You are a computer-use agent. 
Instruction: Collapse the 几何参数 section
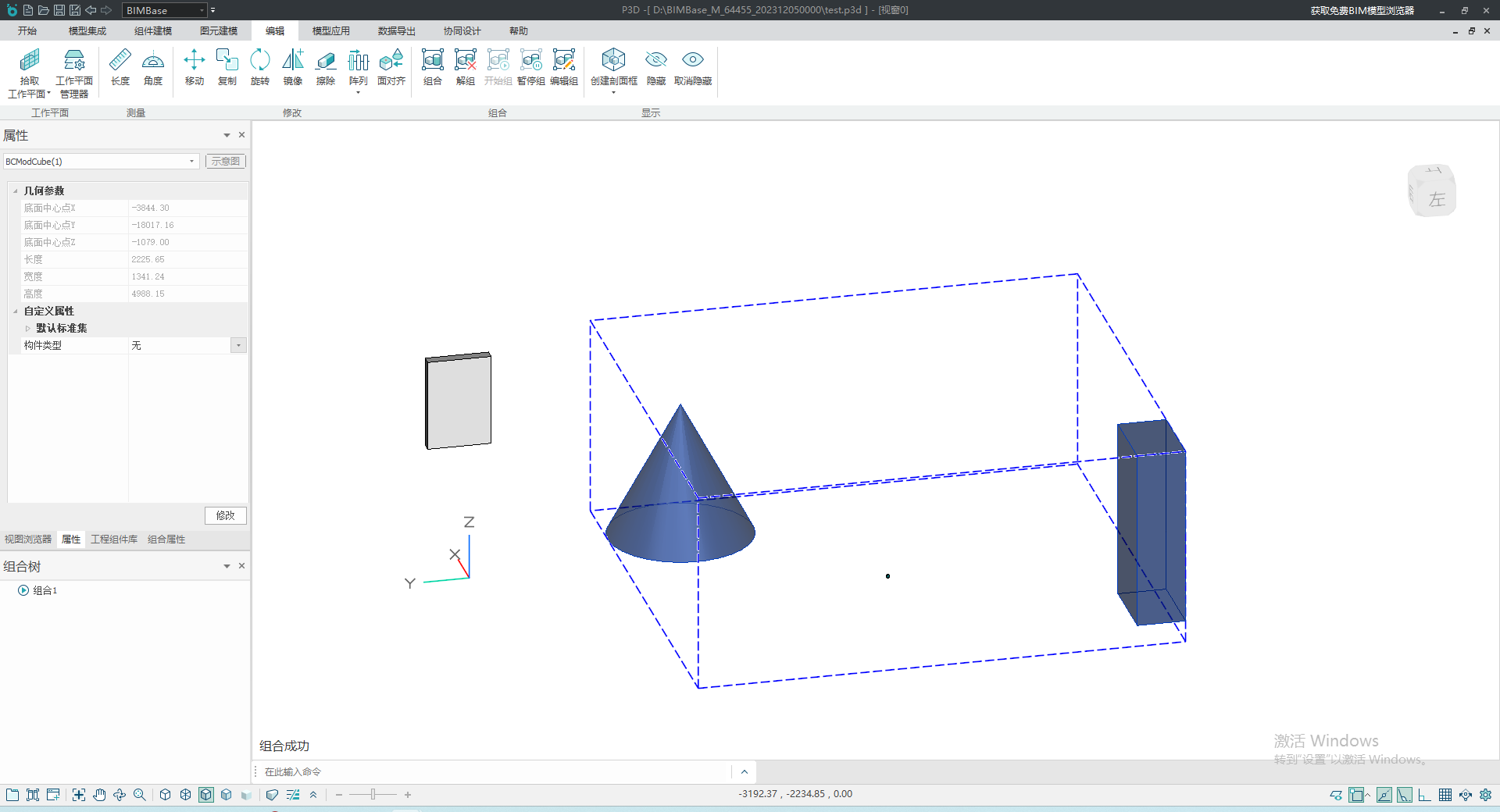(x=16, y=191)
